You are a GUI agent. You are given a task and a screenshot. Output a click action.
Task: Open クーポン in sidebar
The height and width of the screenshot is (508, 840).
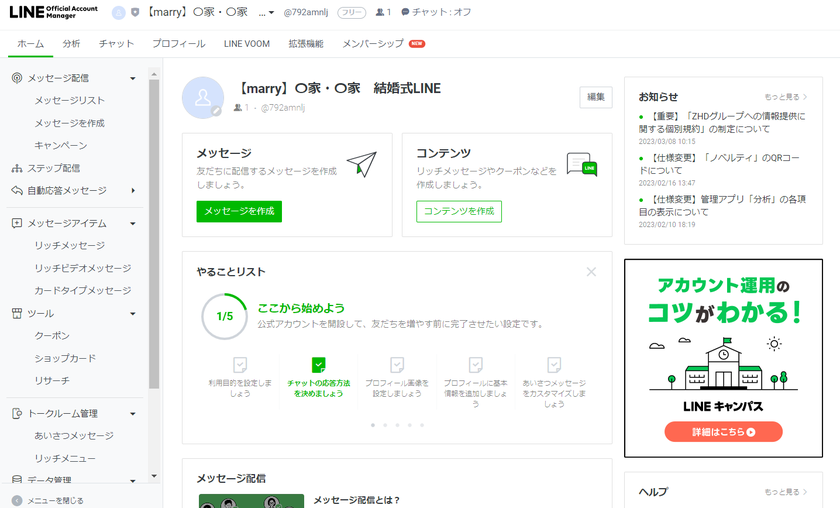[x=52, y=335]
